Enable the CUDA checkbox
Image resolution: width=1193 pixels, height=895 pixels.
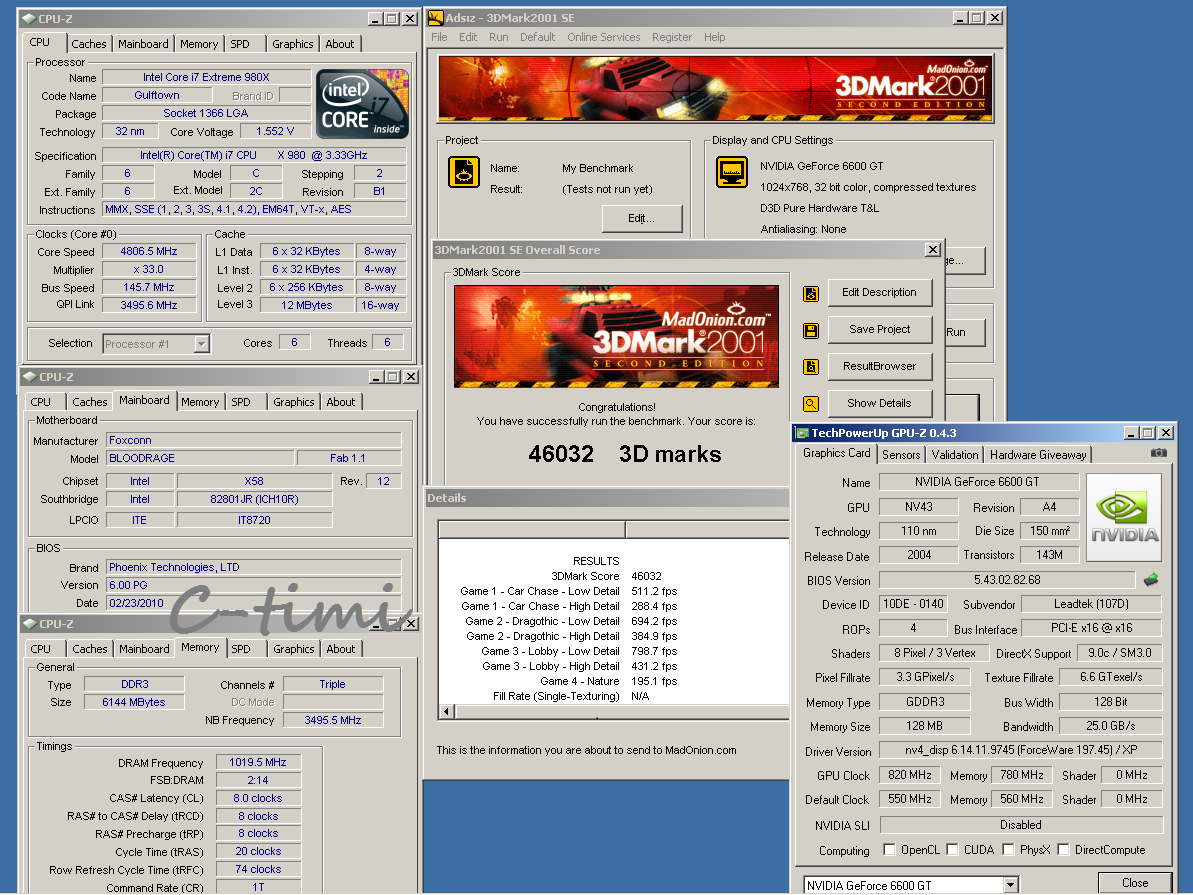952,849
